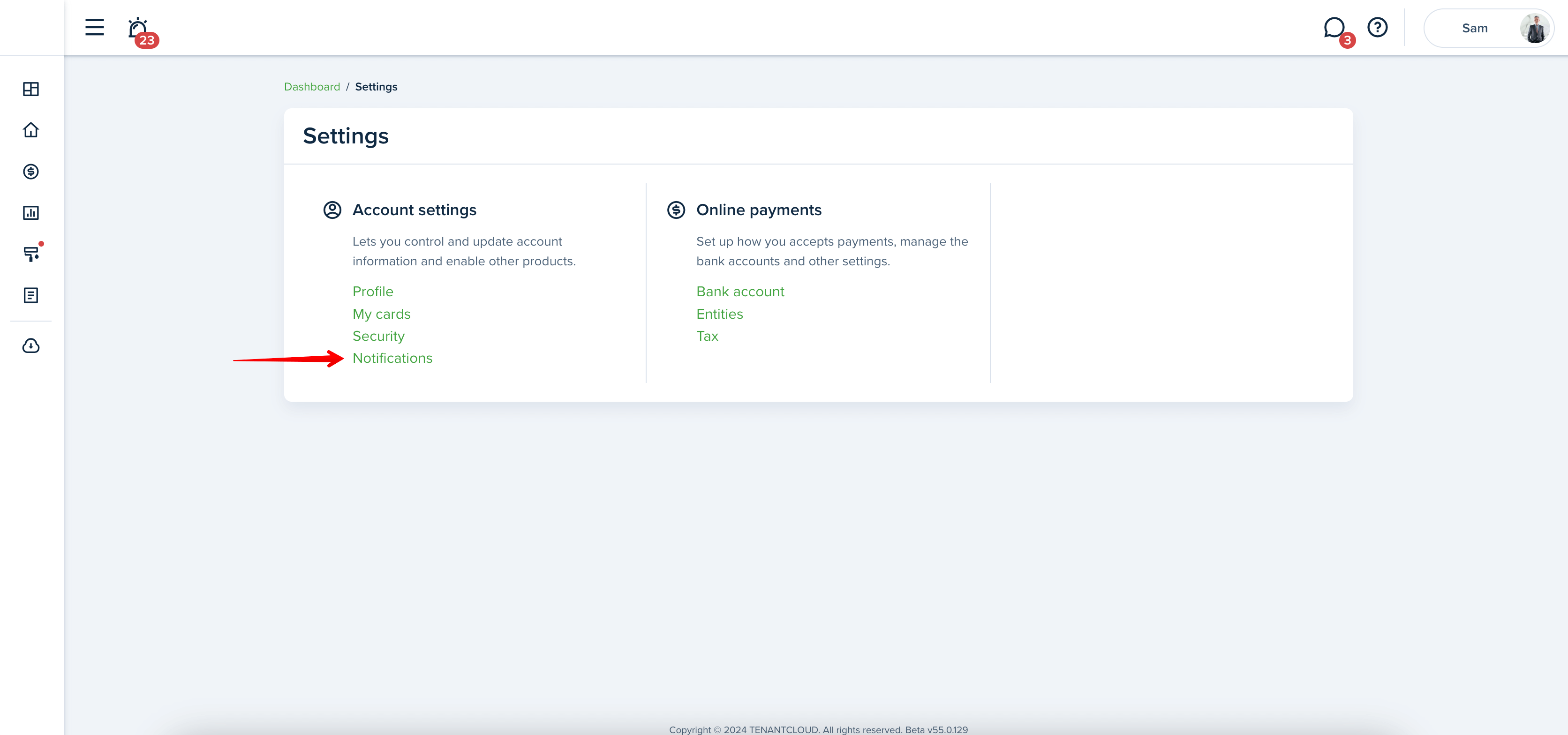
Task: Open the help question mark icon
Action: [x=1378, y=27]
